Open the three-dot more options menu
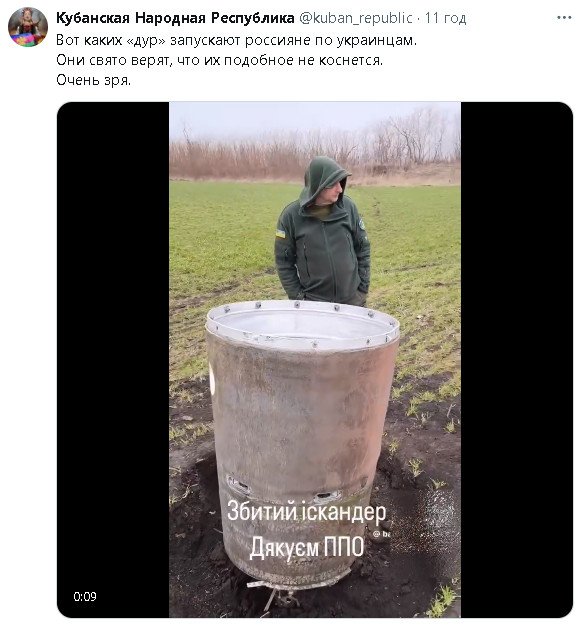The image size is (587, 629). click(x=564, y=18)
